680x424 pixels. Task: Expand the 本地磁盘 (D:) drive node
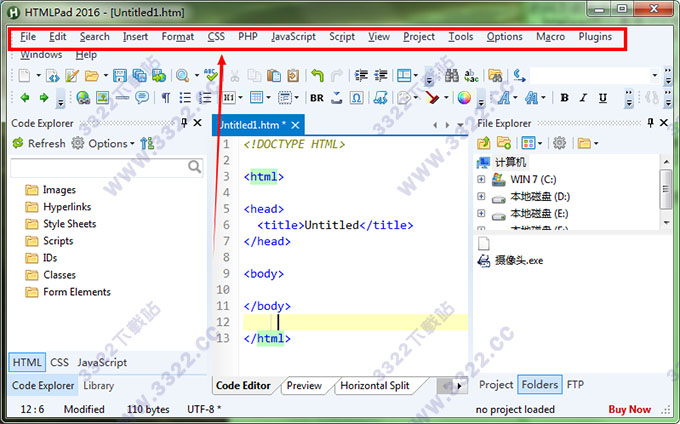481,196
